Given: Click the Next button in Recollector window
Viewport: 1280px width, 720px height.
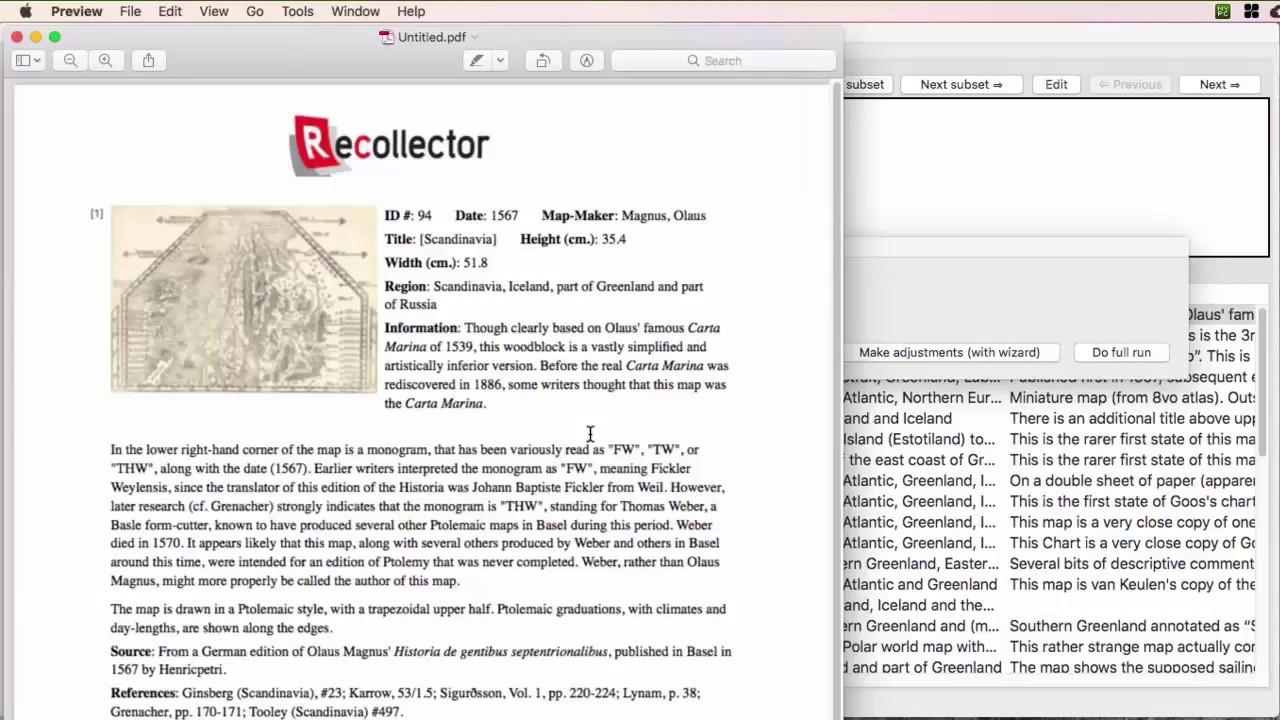Looking at the screenshot, I should pos(1219,85).
